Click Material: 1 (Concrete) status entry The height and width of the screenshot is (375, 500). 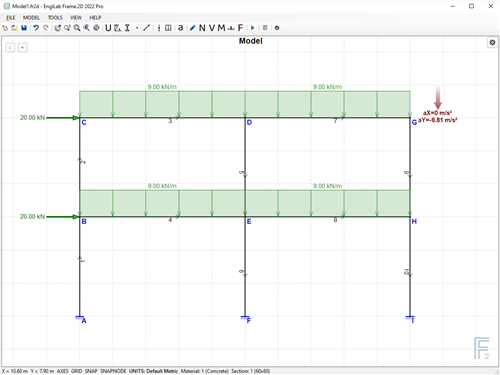coord(205,371)
